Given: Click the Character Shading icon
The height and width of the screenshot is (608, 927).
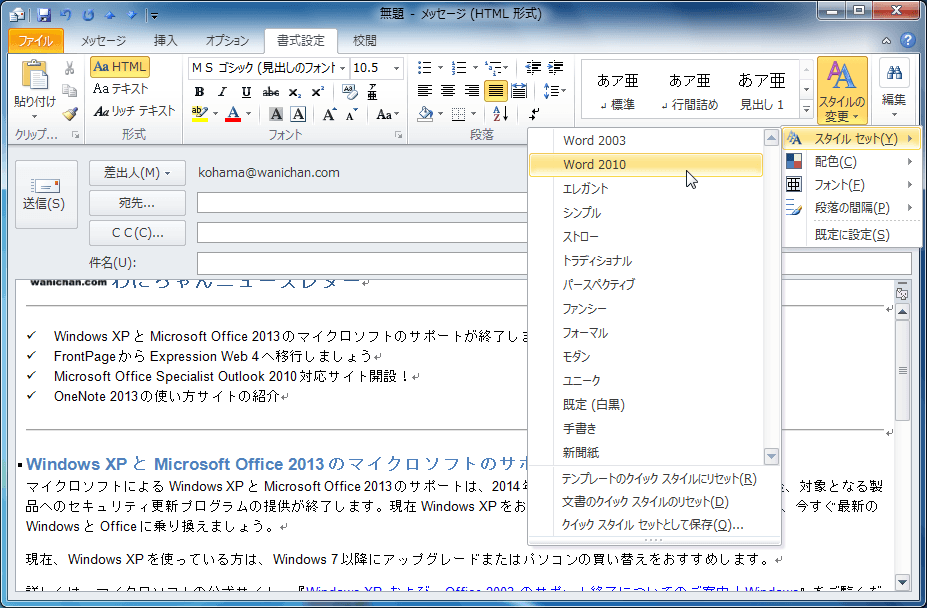Looking at the screenshot, I should pyautogui.click(x=275, y=114).
